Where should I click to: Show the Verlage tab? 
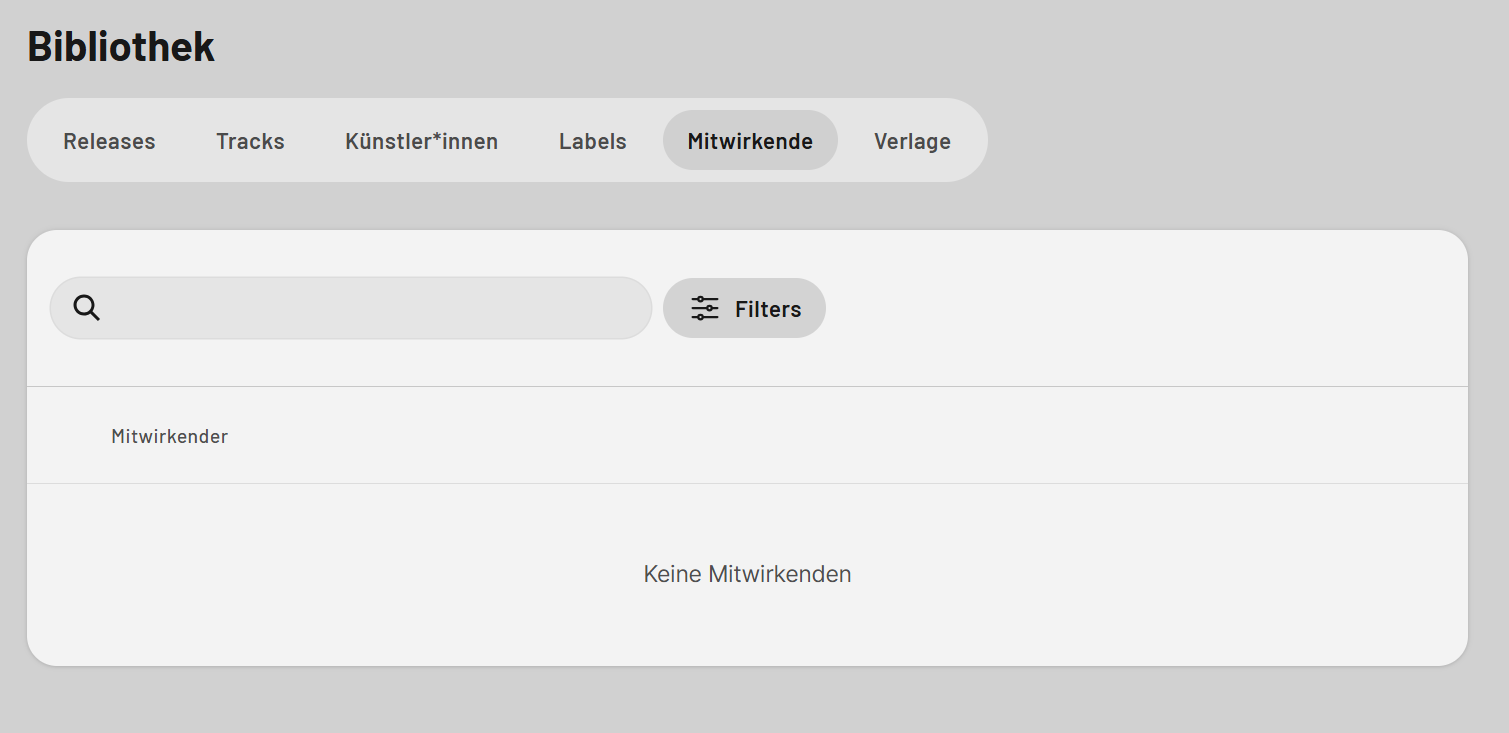click(x=912, y=141)
